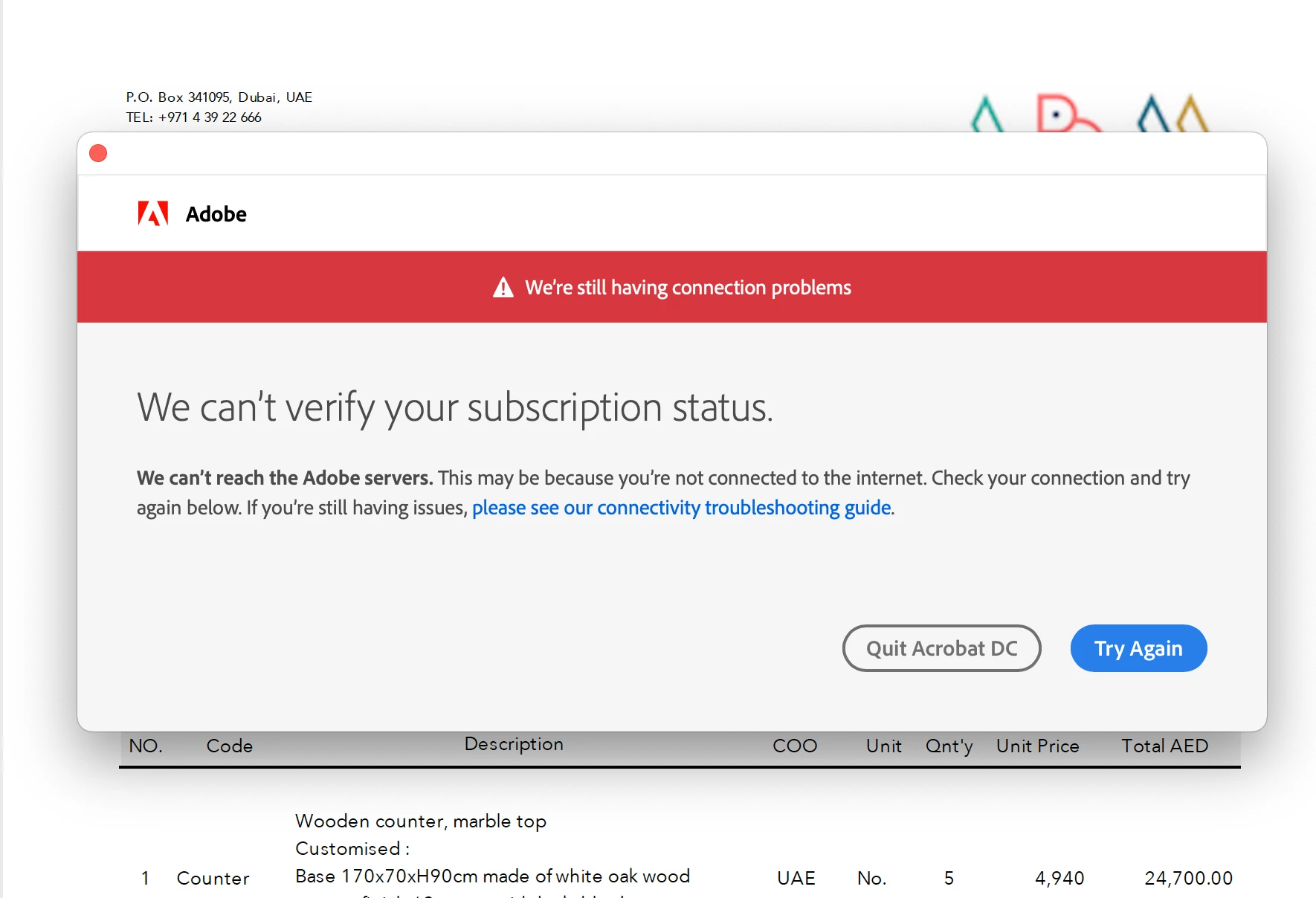Viewport: 1316px width, 898px height.
Task: Click the 'P.O. Box 341095, Dubai, UAE' address
Action: point(219,97)
